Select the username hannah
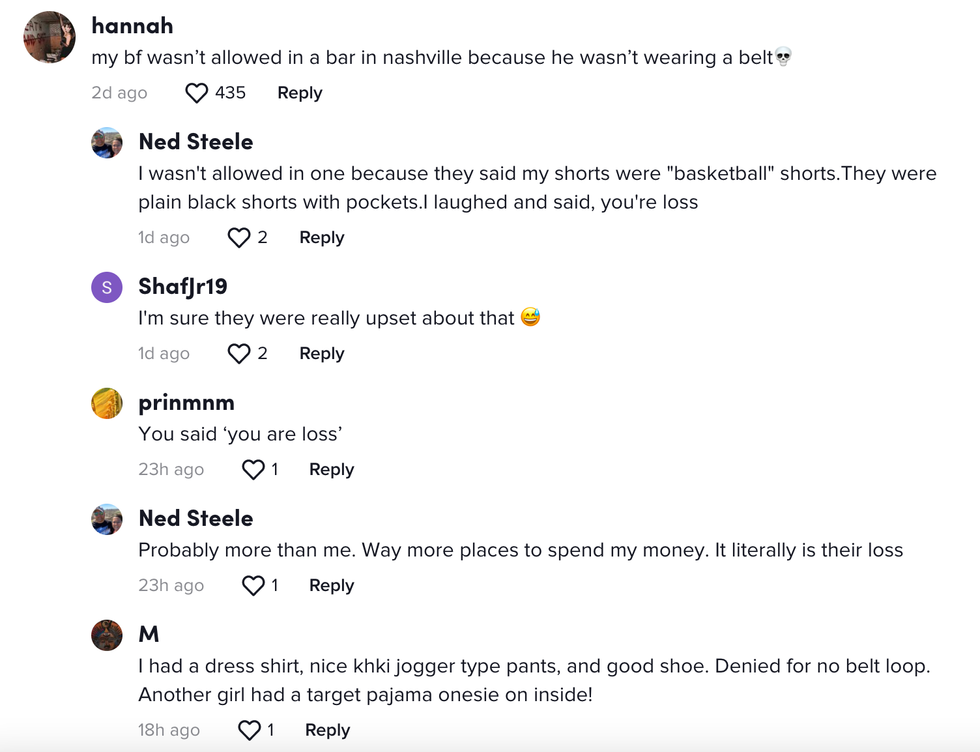This screenshot has height=752, width=980. tap(132, 25)
